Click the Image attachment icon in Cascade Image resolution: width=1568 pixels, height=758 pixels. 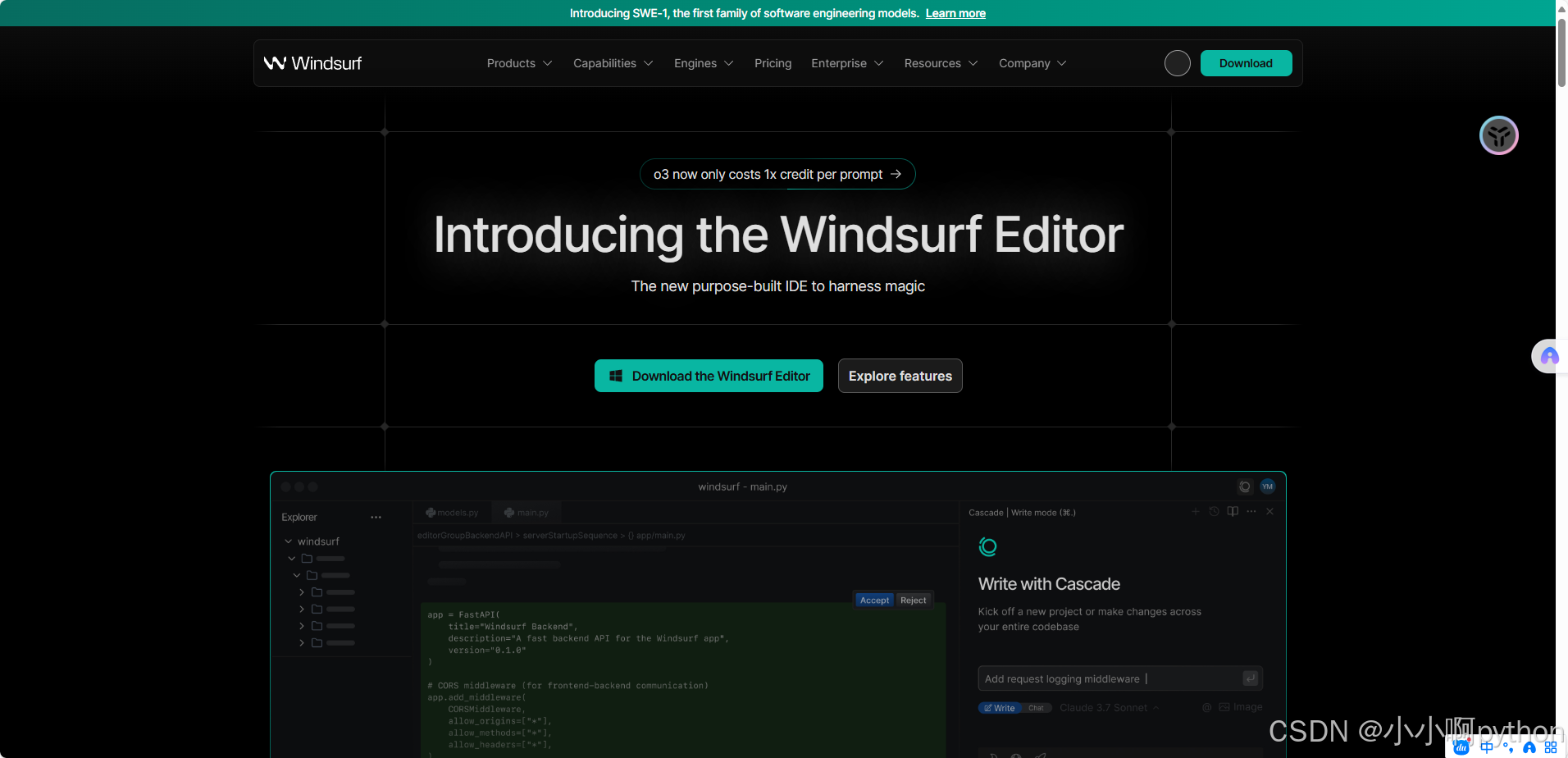click(x=1238, y=706)
